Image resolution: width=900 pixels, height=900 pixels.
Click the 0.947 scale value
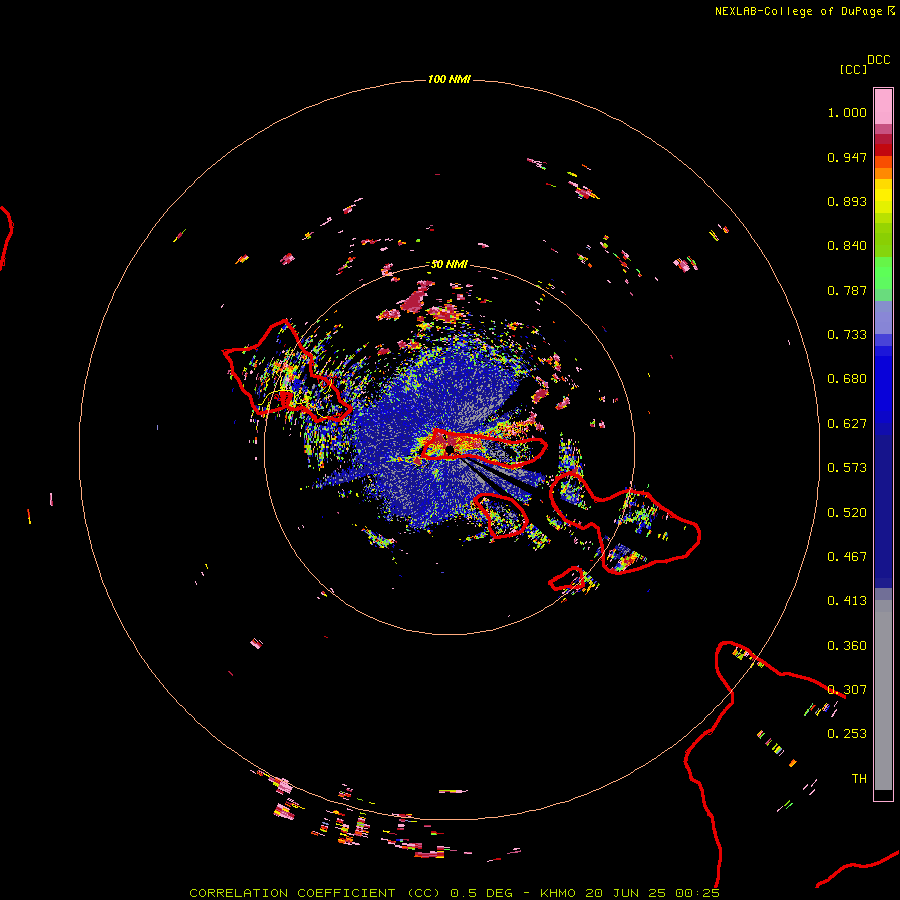tap(847, 157)
